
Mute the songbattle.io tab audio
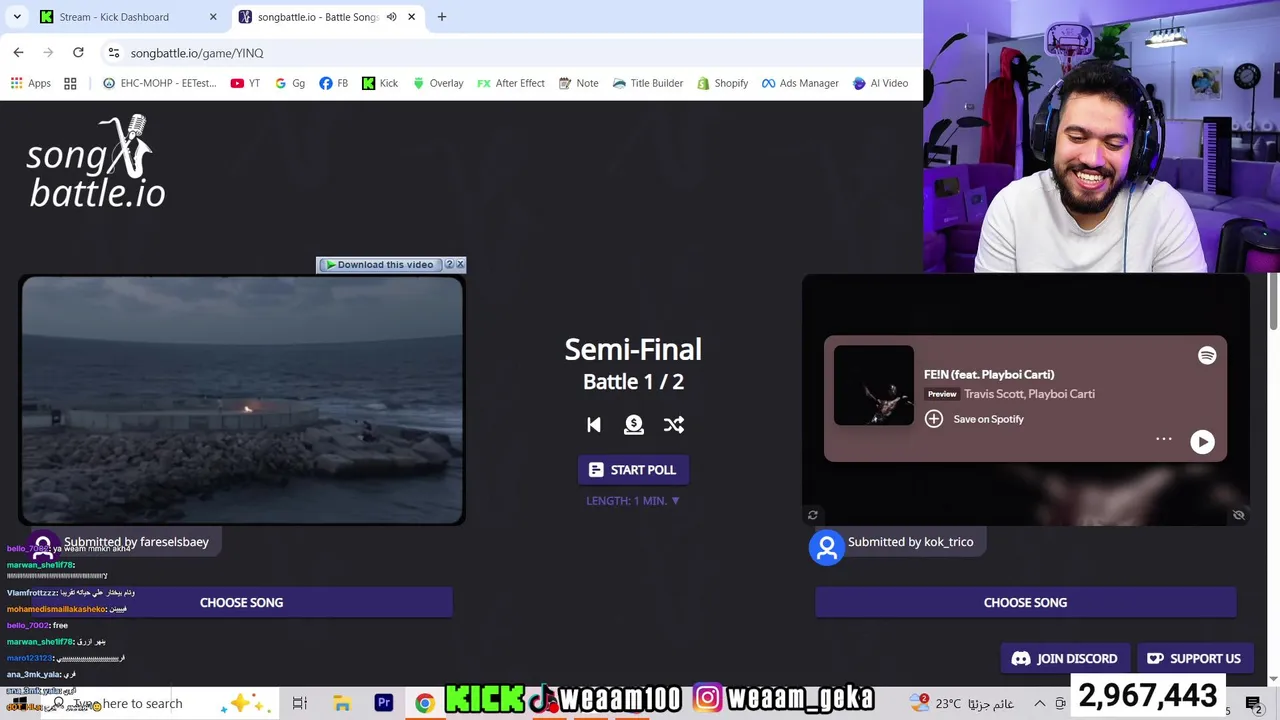click(392, 17)
